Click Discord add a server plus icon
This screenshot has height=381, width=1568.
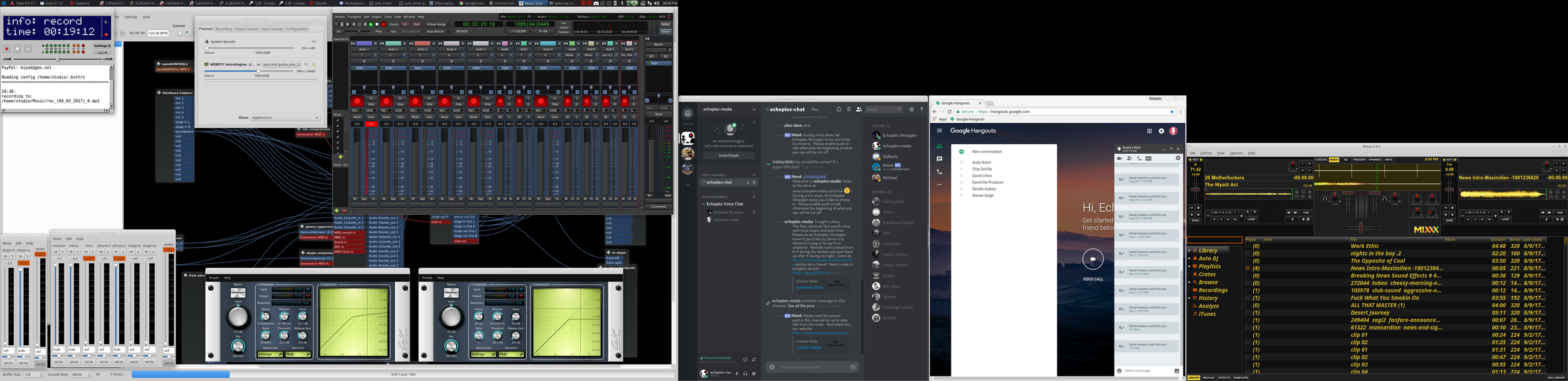(x=688, y=185)
